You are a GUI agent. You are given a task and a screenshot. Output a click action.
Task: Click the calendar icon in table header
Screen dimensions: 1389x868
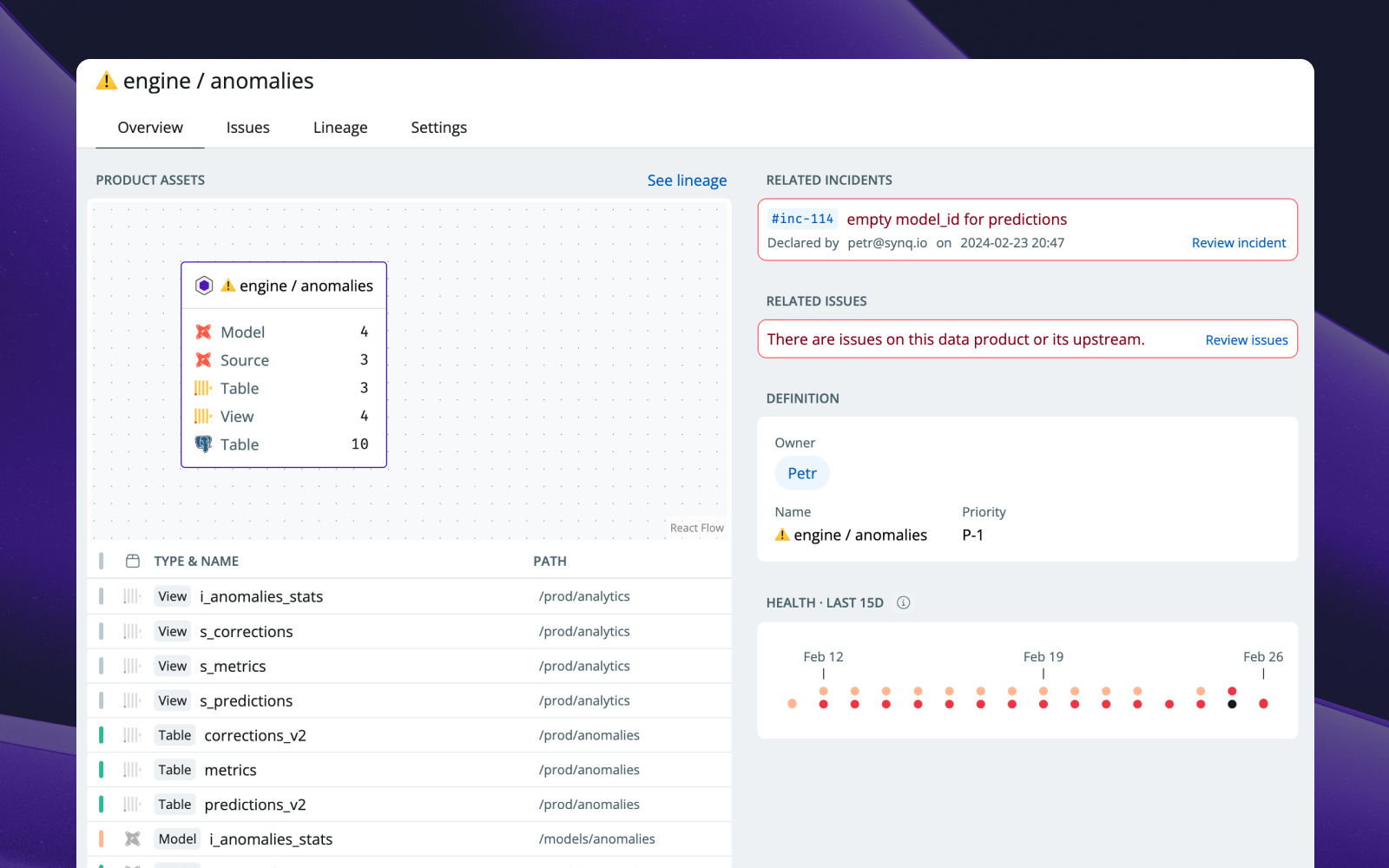tap(133, 561)
